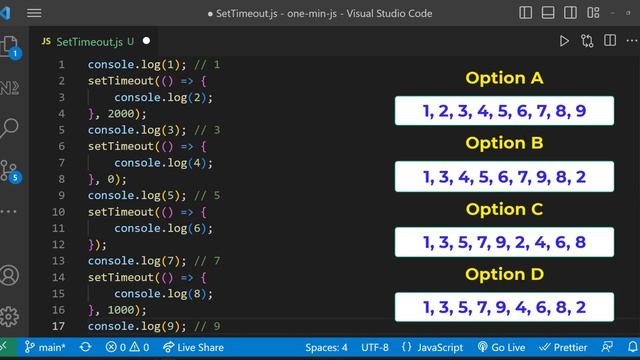This screenshot has width=640, height=360.
Task: Run the code with the play icon
Action: click(x=564, y=41)
